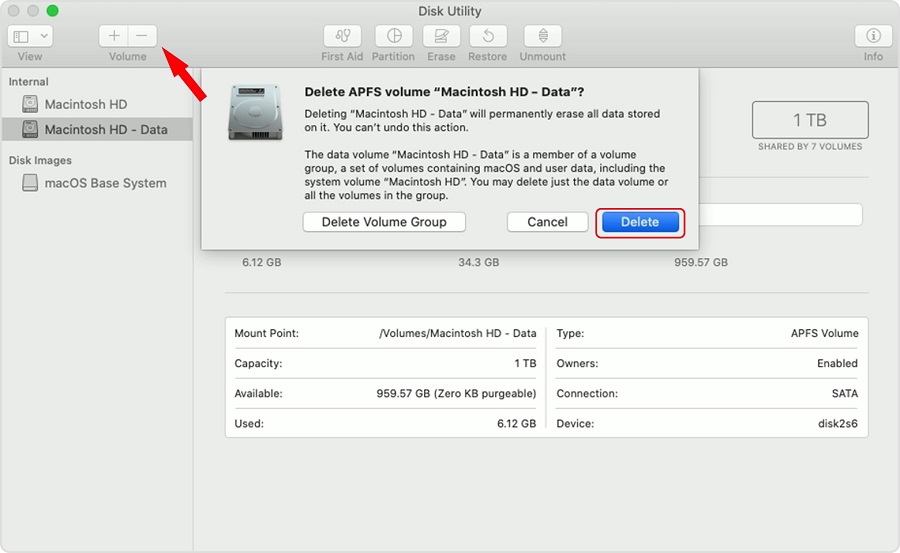900x553 pixels.
Task: Click the Owners Enabled value
Action: (x=837, y=363)
